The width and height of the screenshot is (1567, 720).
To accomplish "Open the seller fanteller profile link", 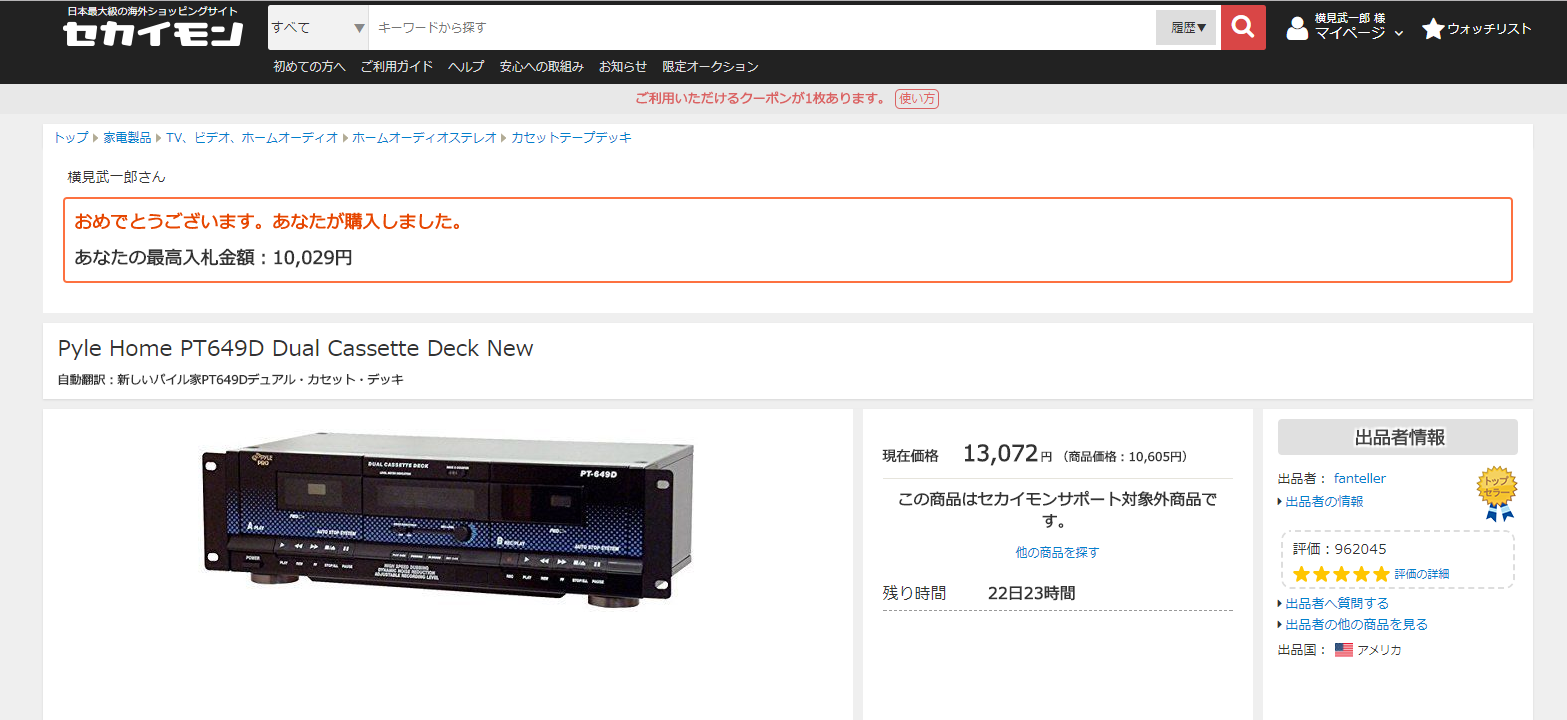I will [1360, 479].
